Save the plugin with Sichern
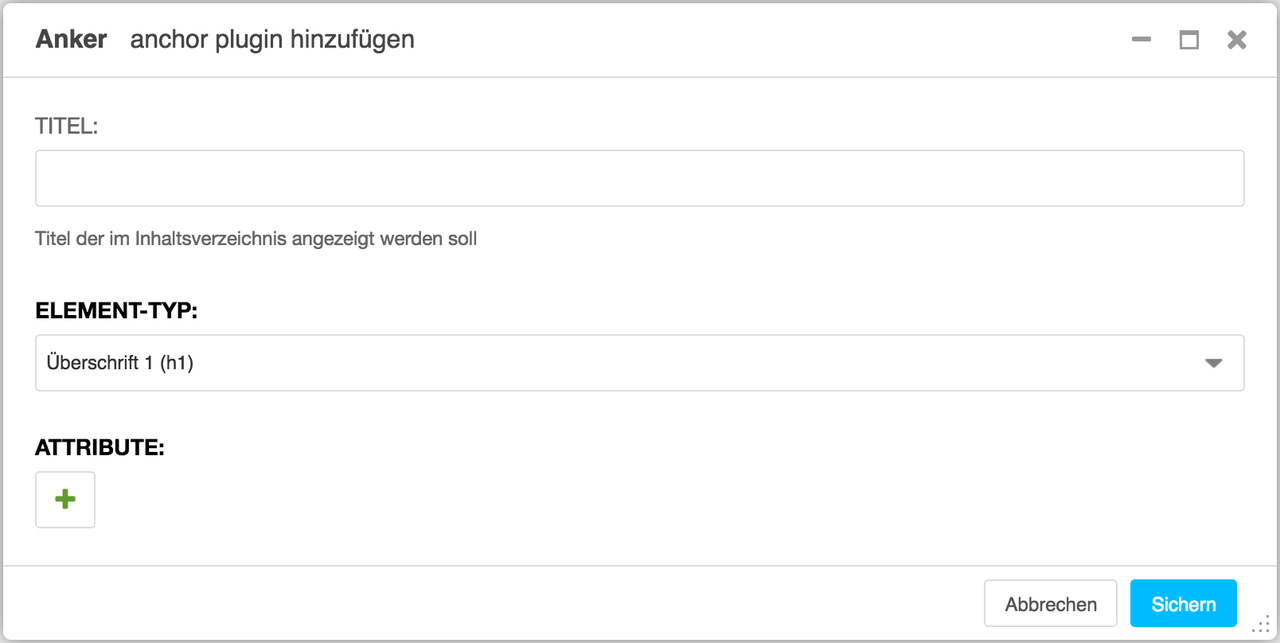Screen dimensions: 1280x643 point(1184,604)
